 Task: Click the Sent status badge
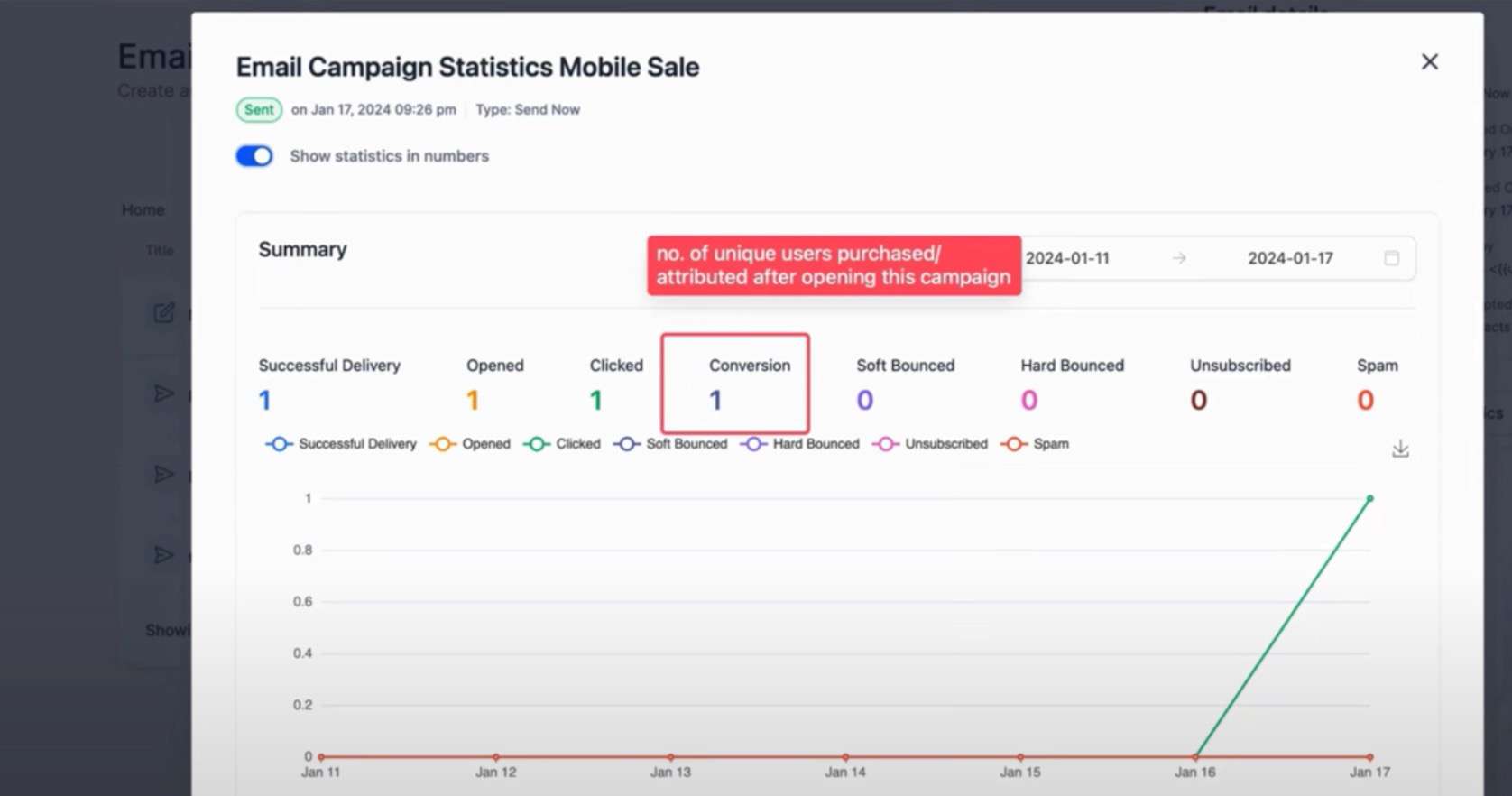pos(259,110)
